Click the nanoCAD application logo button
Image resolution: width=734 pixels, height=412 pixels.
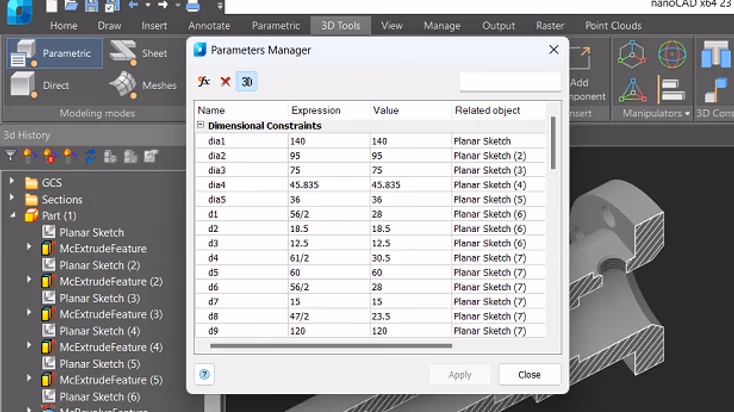[x=19, y=10]
